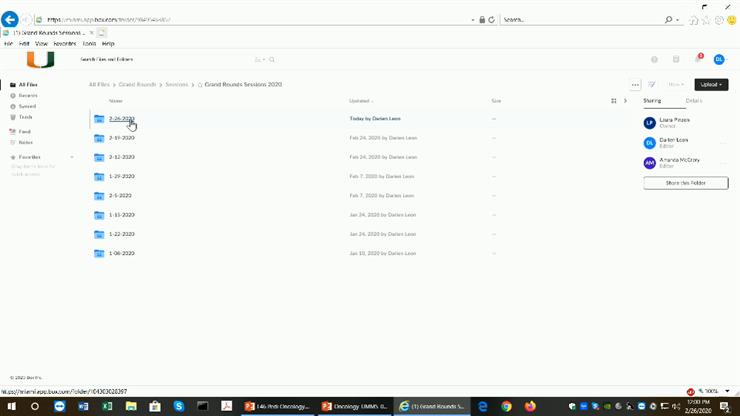Switch to Details tab
This screenshot has width=740, height=416.
(694, 101)
